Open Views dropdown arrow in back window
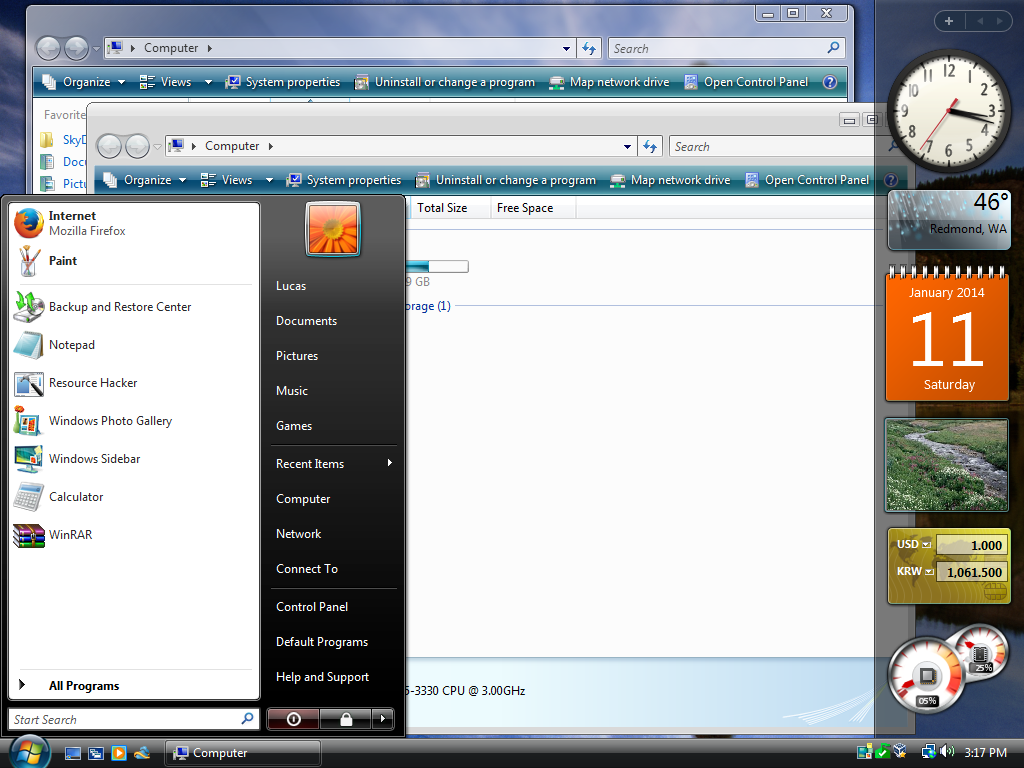Screen dimensions: 1024x768 point(208,82)
